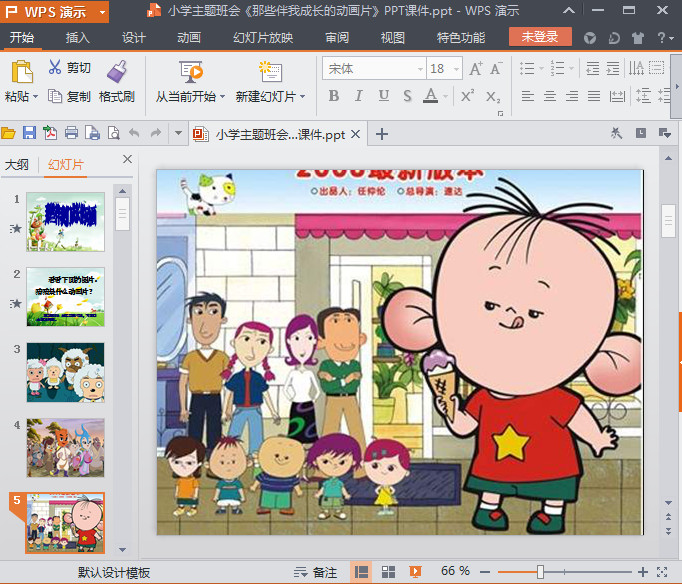Viewport: 682px width, 584px height.
Task: Close the 课件.ppt document tab
Action: (x=356, y=134)
